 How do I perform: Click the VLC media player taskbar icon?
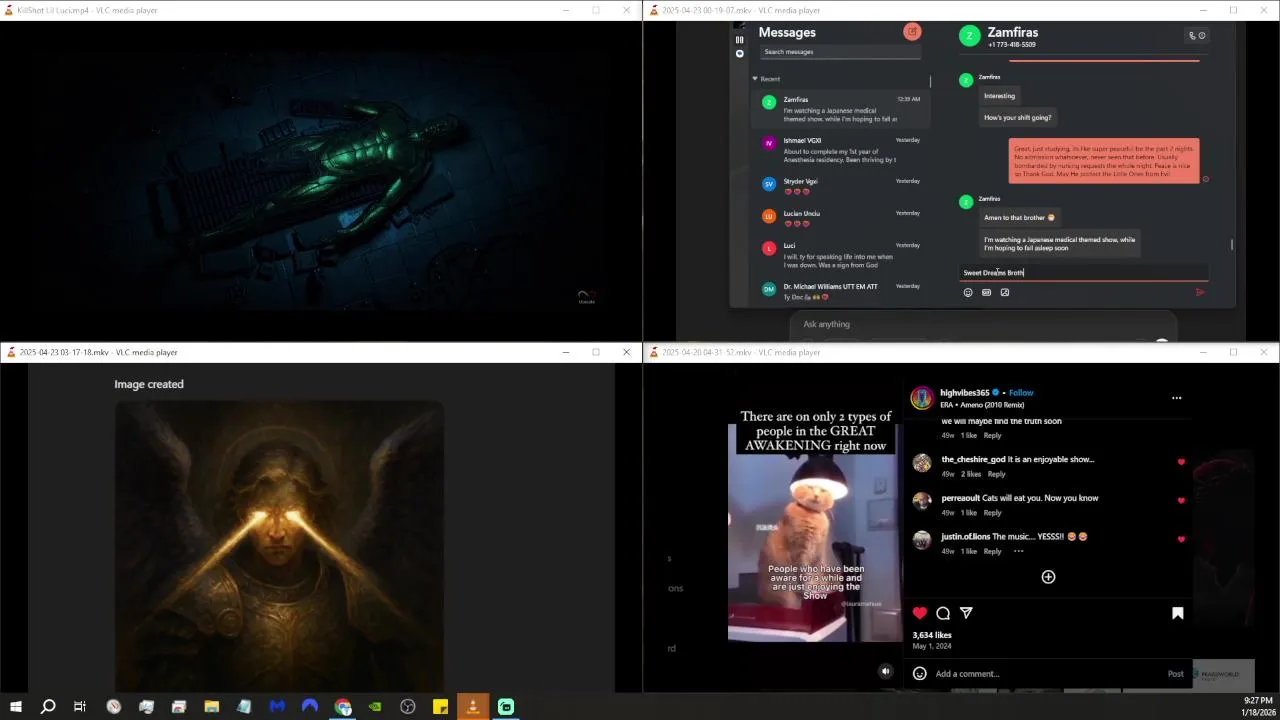473,707
